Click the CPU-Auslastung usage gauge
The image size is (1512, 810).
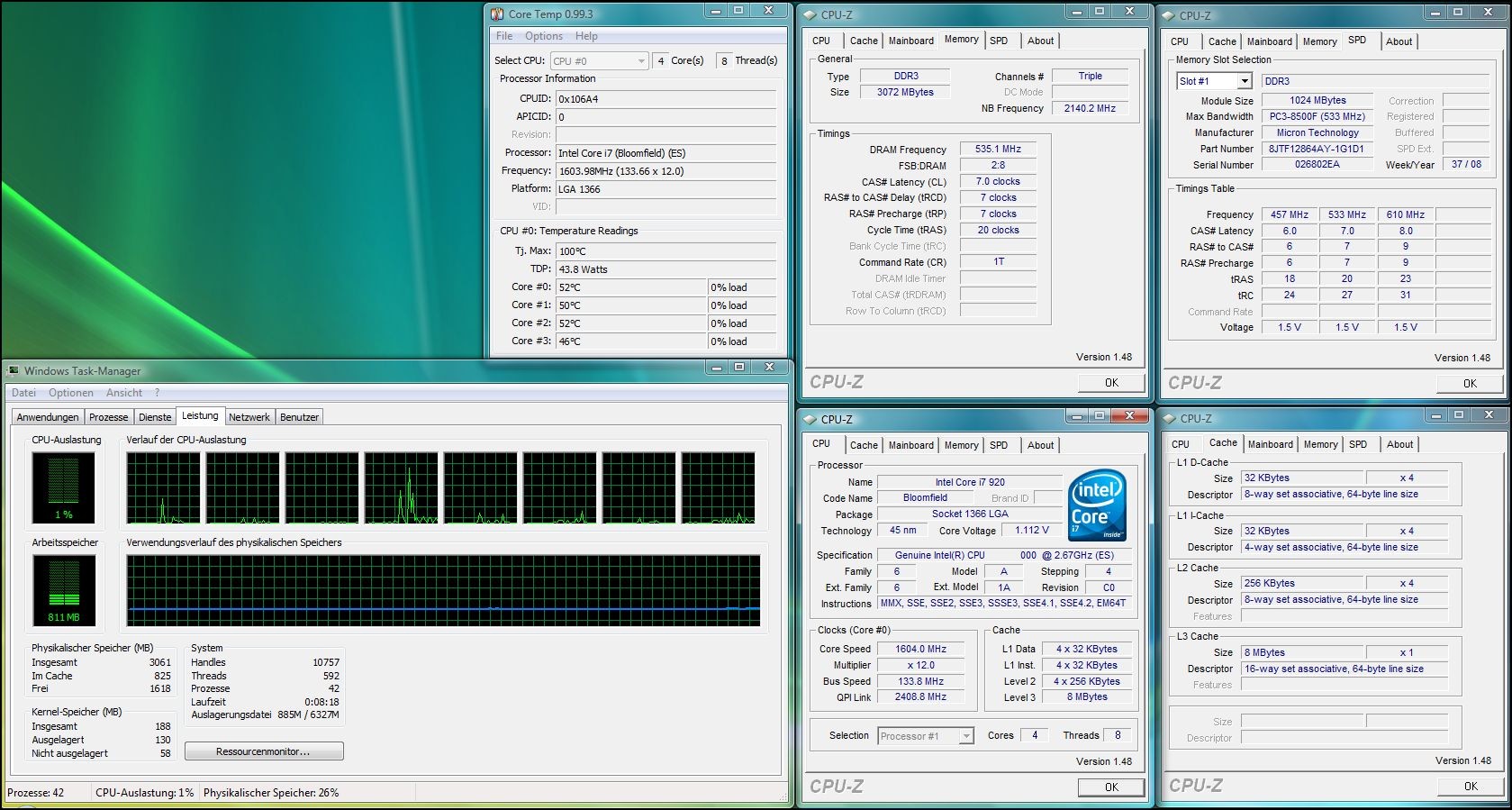63,487
